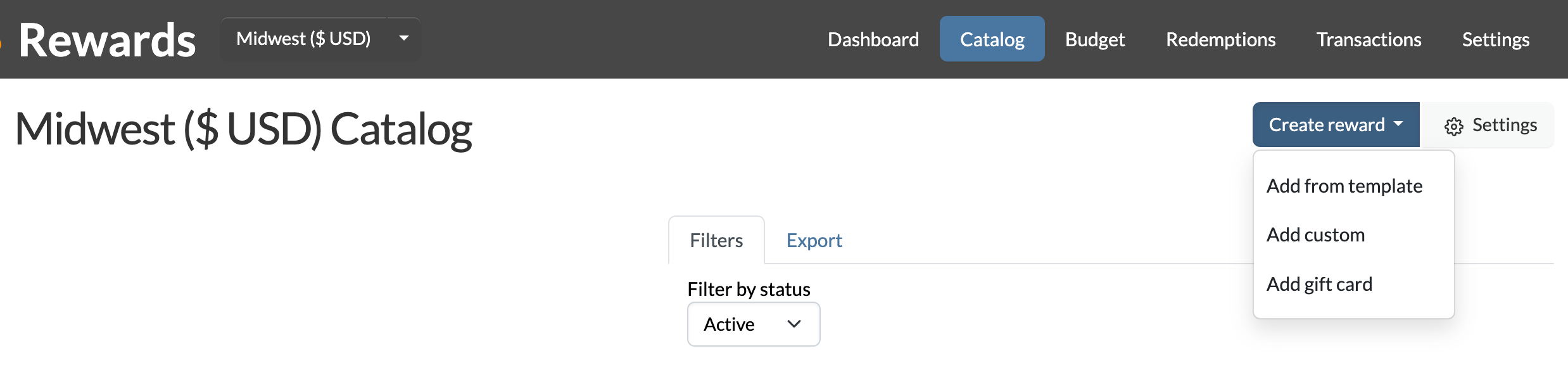This screenshot has width=1568, height=365.
Task: Open the Redemptions page
Action: 1220,39
